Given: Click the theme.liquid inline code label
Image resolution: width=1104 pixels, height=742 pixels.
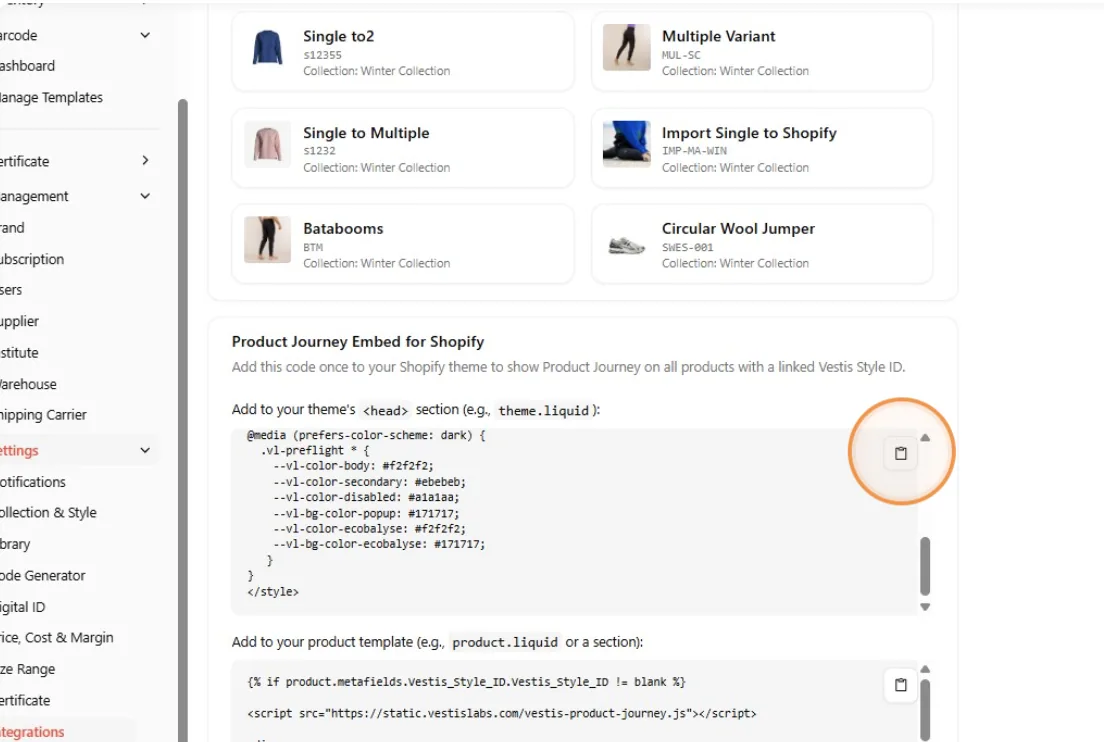Looking at the screenshot, I should click(544, 410).
